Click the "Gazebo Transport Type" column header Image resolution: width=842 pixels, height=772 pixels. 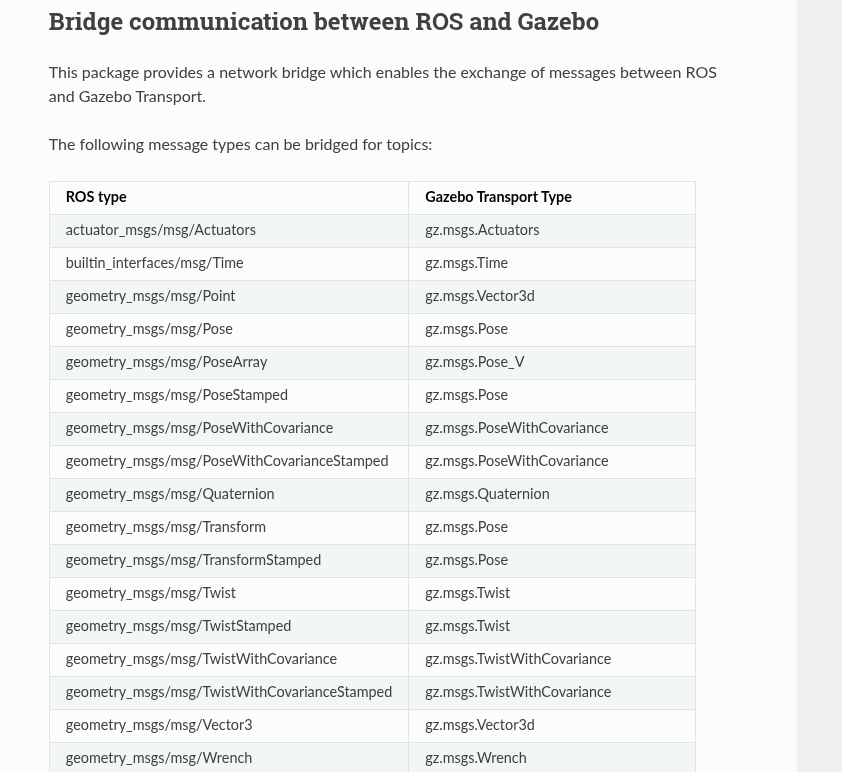coord(498,197)
